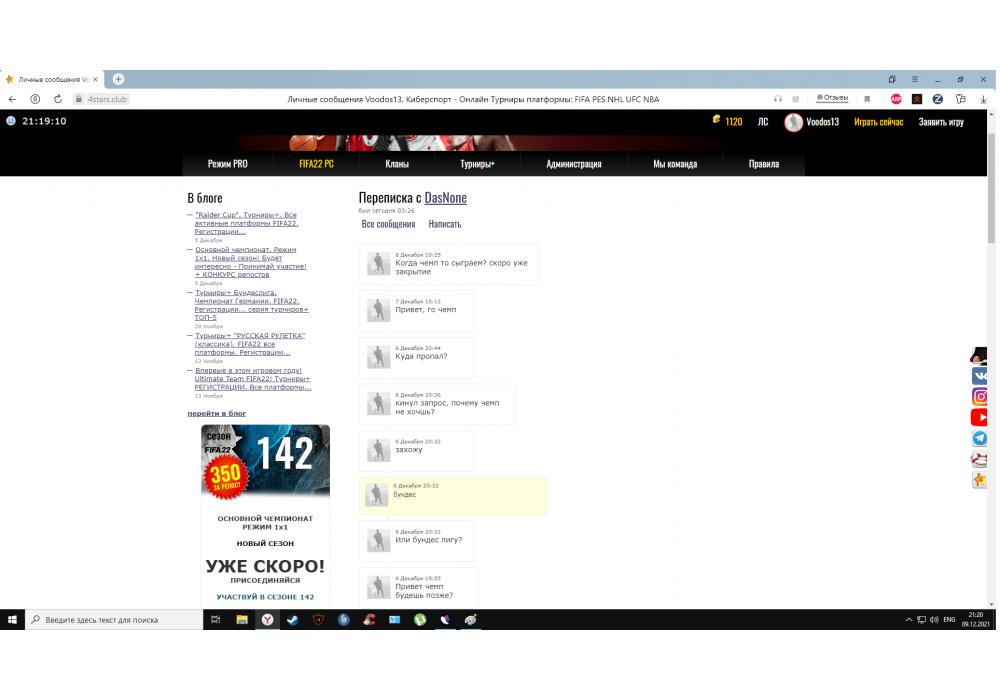Click the bookmark ribbon icon in address bar
This screenshot has height=700, width=1000.
pos(867,99)
